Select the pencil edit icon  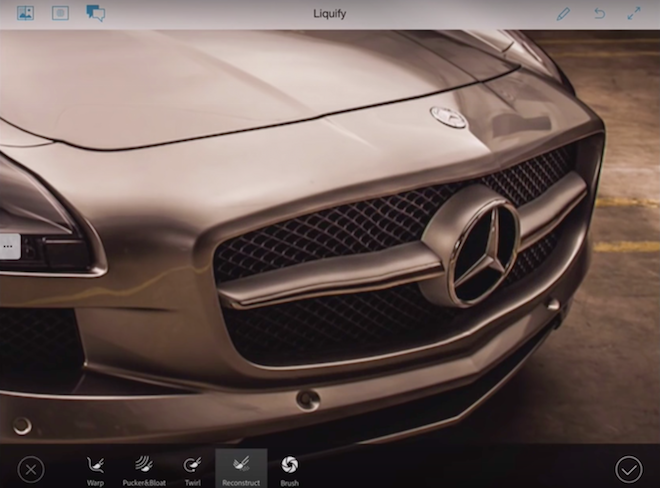[563, 13]
